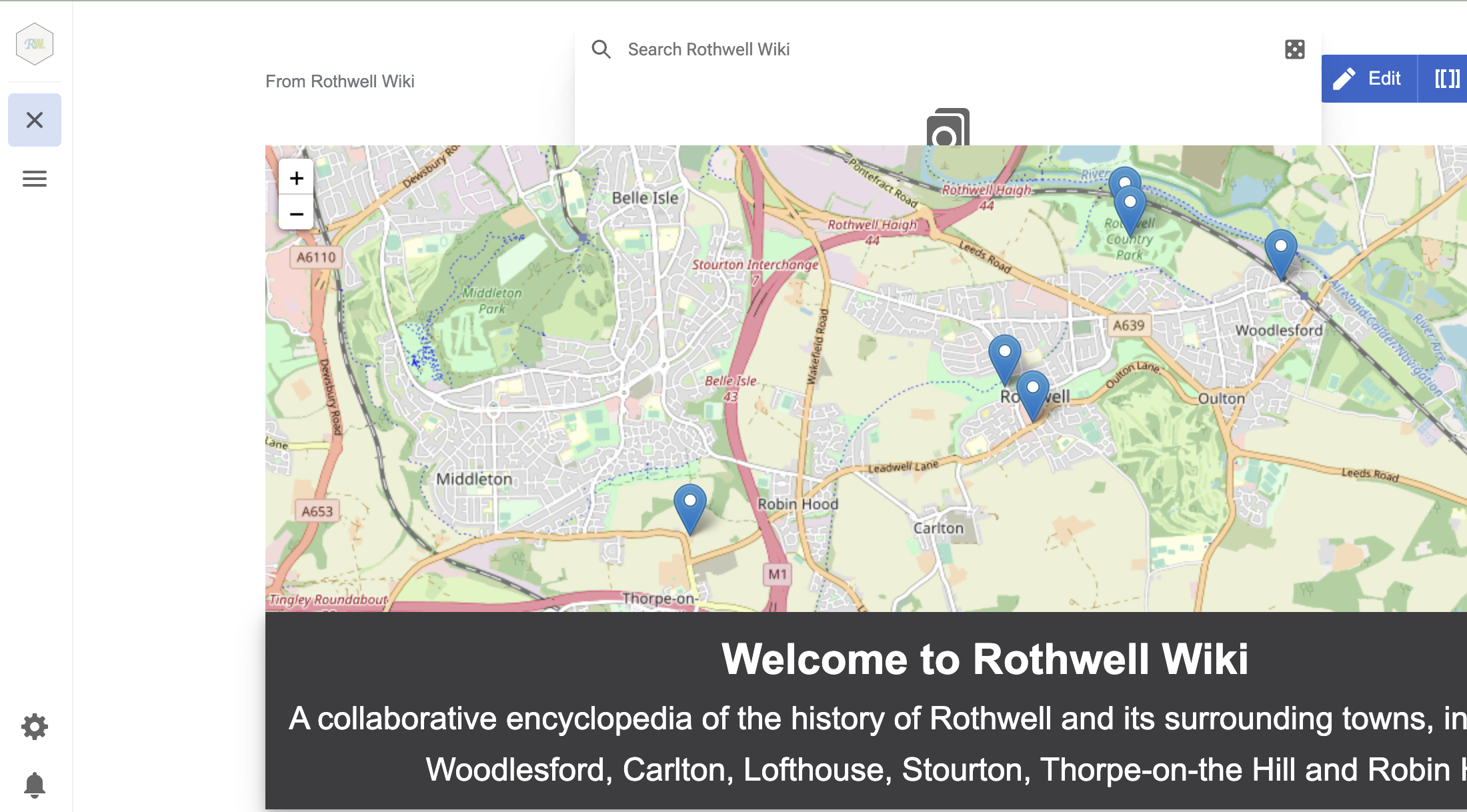1467x812 pixels.
Task: Click the Rothwell Wiki hexagon logo
Action: (x=35, y=44)
